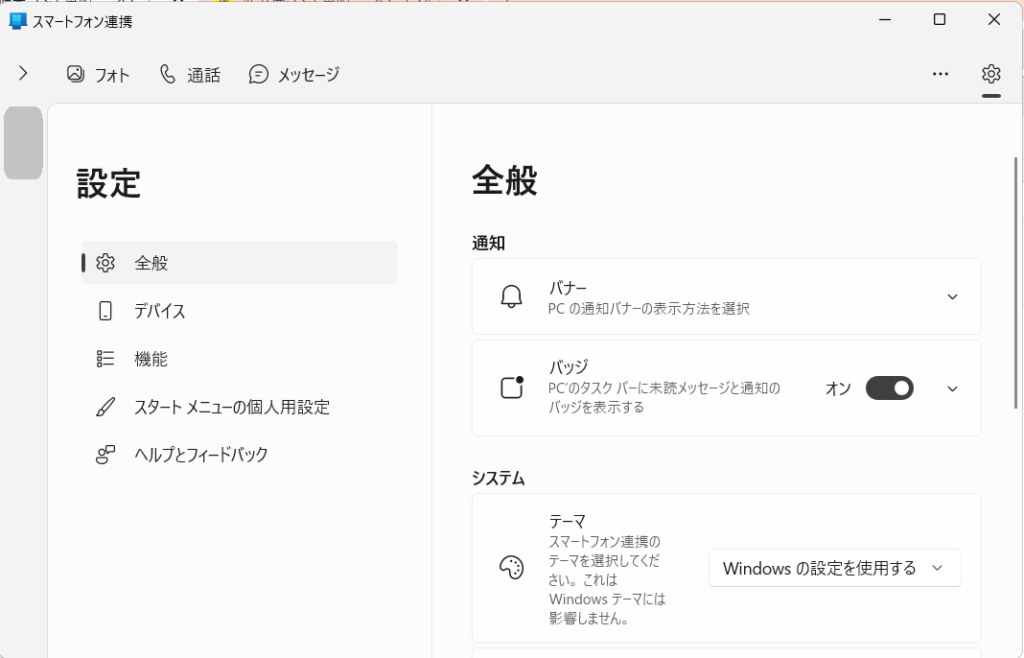This screenshot has width=1024, height=658.
Task: Click the scrollbar on the left edge
Action: point(23,143)
